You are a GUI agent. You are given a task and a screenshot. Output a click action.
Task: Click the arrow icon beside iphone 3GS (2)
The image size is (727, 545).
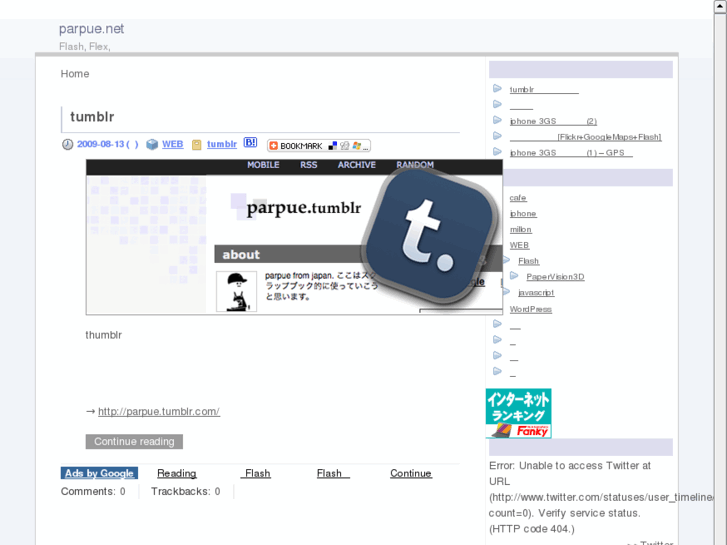pos(497,120)
